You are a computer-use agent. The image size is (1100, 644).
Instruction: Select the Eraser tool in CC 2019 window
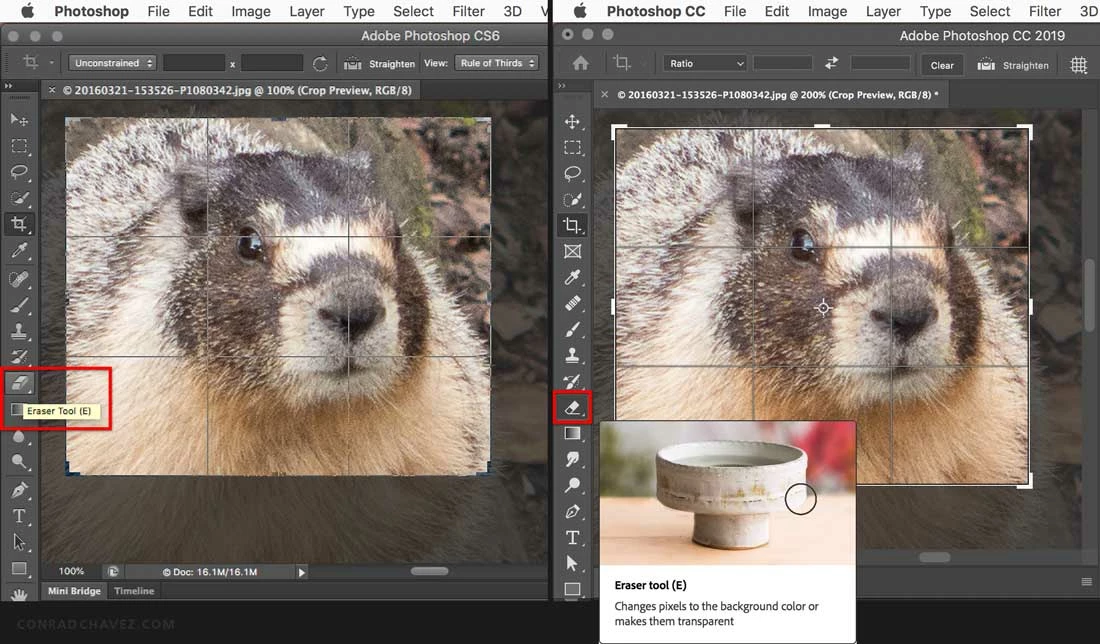point(572,408)
